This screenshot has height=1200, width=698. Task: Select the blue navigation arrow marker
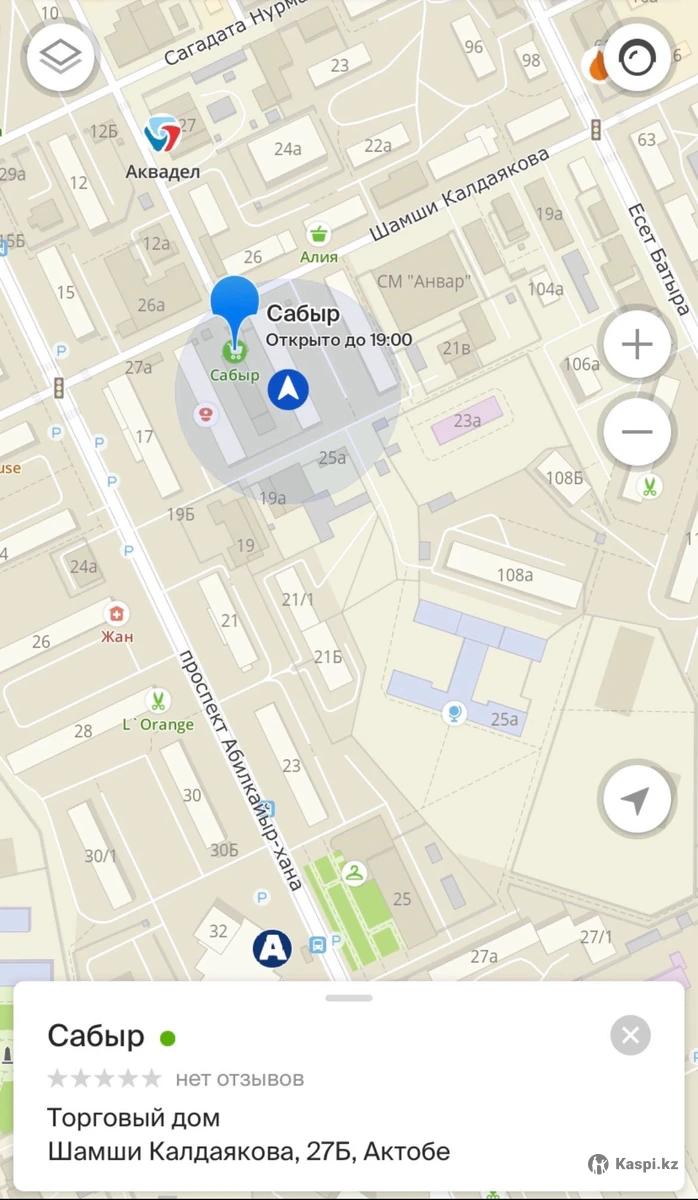pyautogui.click(x=288, y=389)
